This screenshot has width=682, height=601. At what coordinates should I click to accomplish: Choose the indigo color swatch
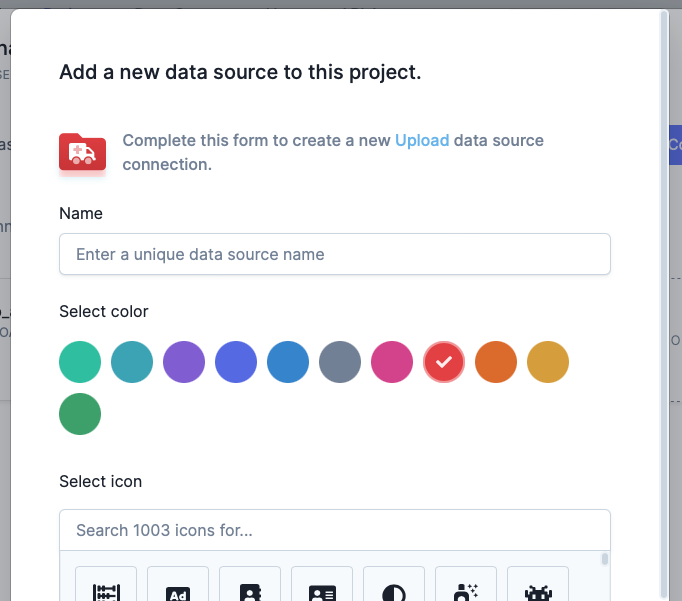pyautogui.click(x=236, y=362)
